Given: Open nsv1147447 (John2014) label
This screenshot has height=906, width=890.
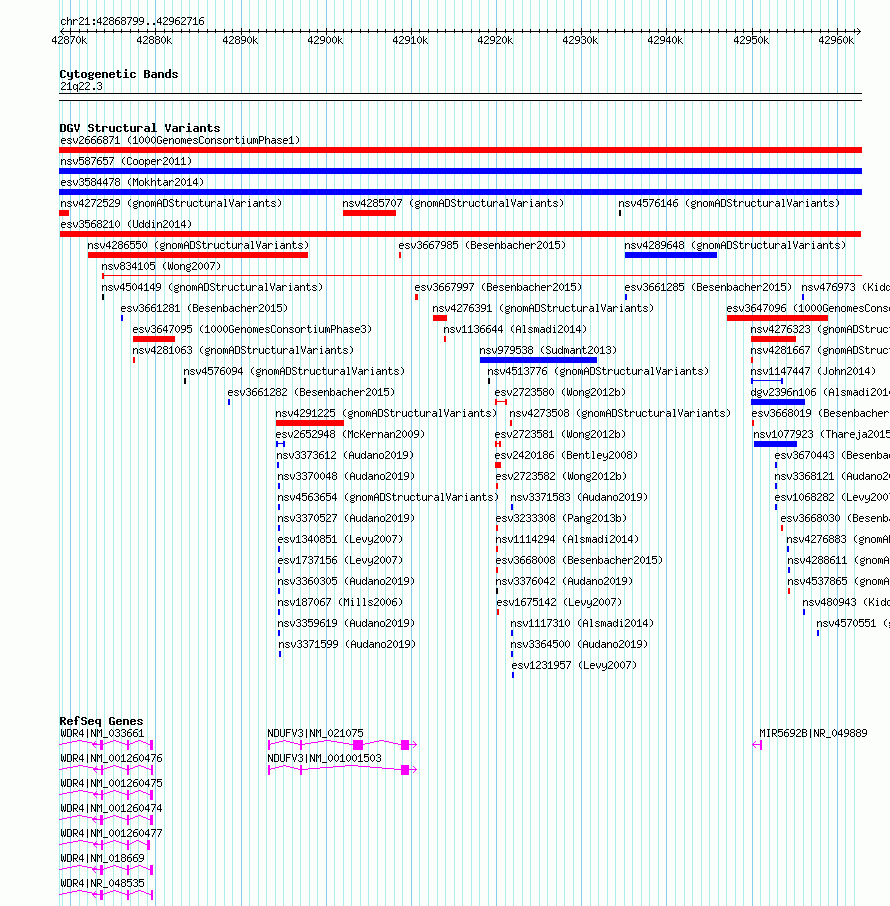Looking at the screenshot, I should 813,371.
